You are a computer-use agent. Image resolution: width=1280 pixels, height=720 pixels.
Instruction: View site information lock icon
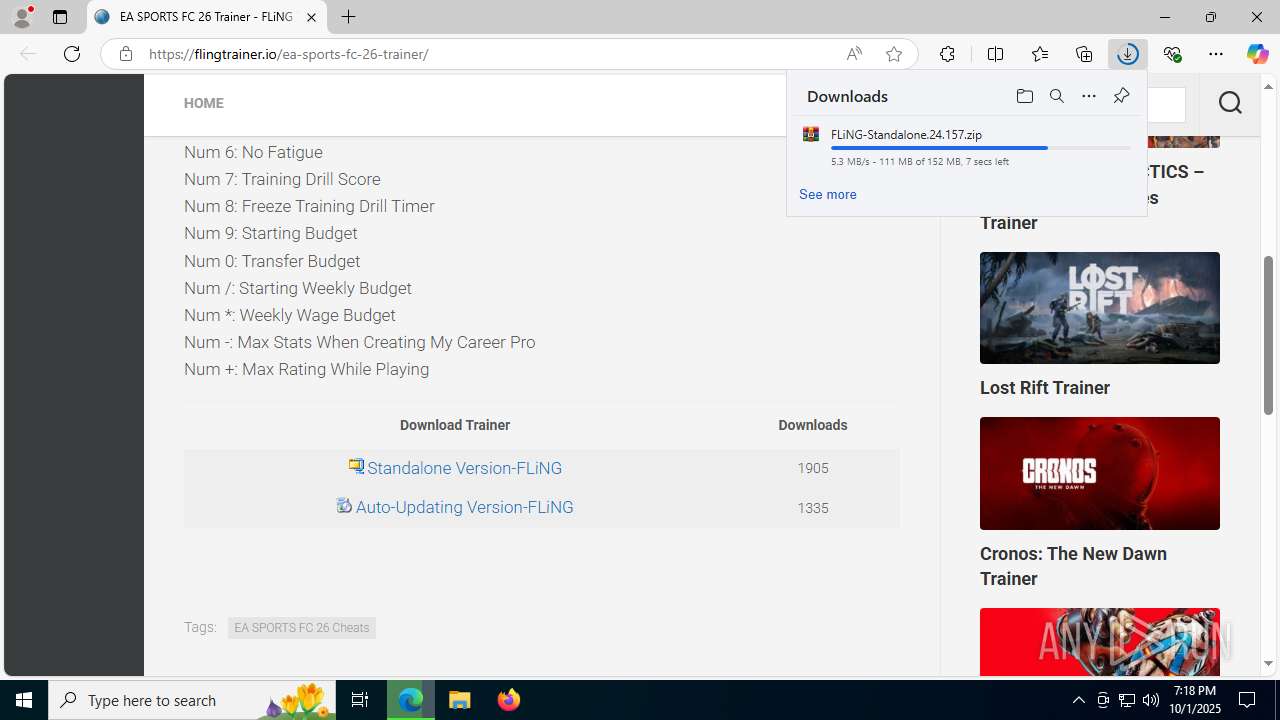[x=125, y=54]
